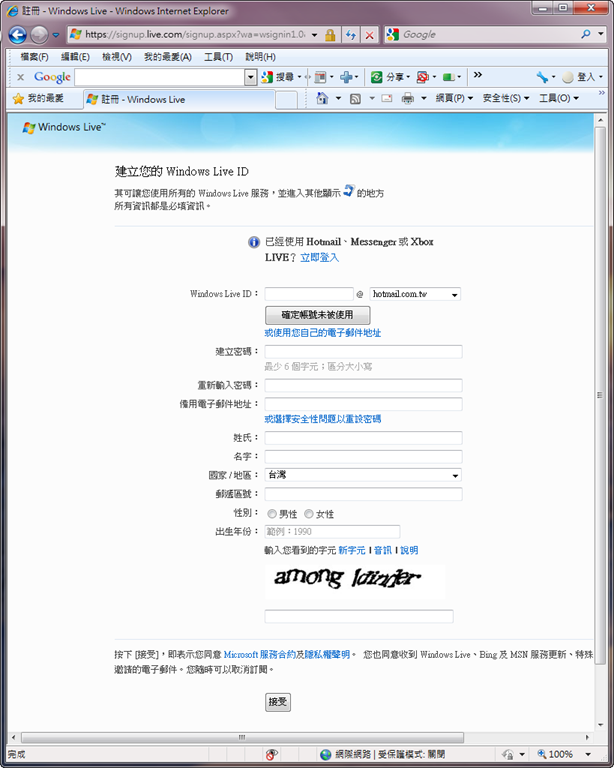The height and width of the screenshot is (768, 614).
Task: Click the 隱私權聲明 privacy statement link
Action: pos(327,655)
